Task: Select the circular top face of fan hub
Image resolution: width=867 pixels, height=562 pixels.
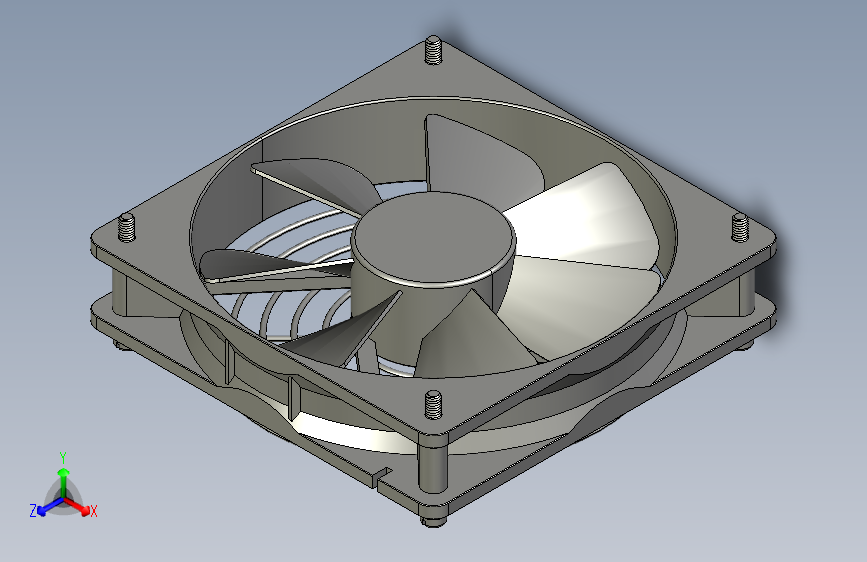Action: click(434, 236)
